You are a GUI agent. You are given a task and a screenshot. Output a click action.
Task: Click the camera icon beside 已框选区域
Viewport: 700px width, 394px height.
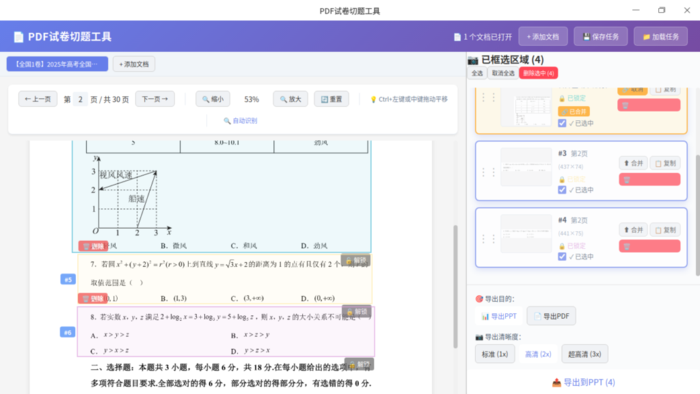[x=473, y=60]
